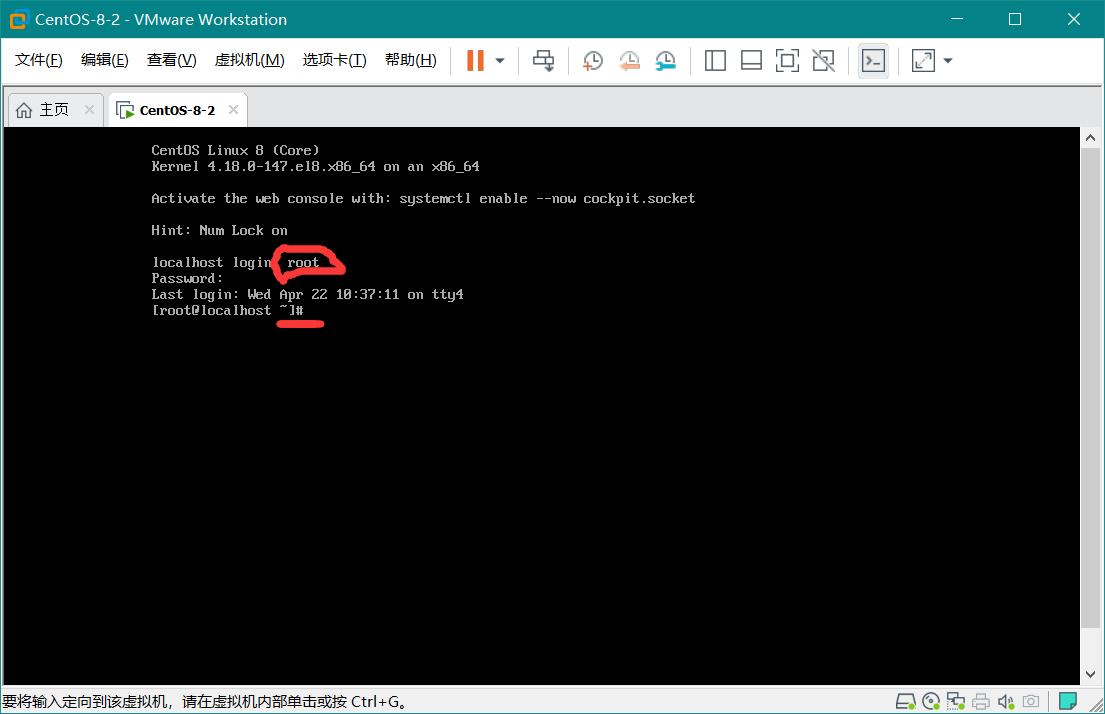
Task: Click the CD/DVD drive status icon
Action: pos(931,701)
